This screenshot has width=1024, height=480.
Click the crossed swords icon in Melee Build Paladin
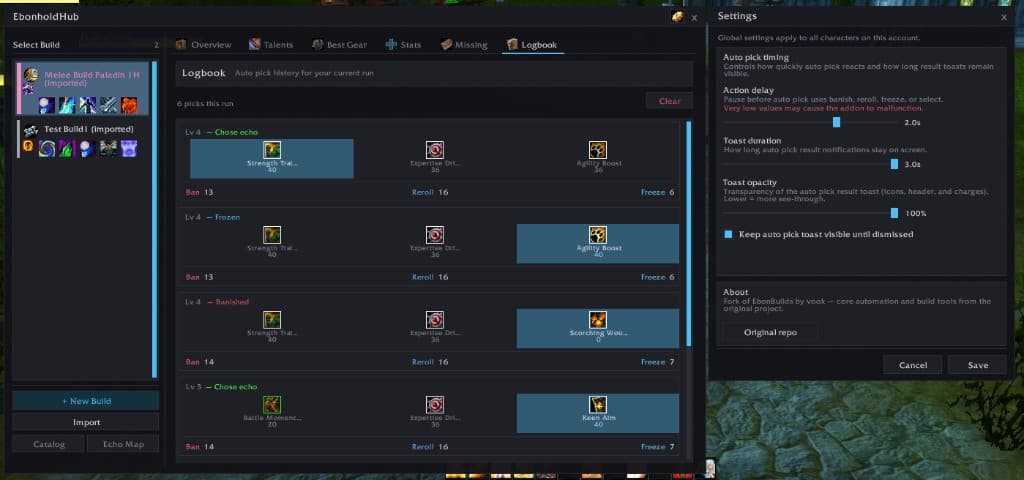pyautogui.click(x=108, y=104)
